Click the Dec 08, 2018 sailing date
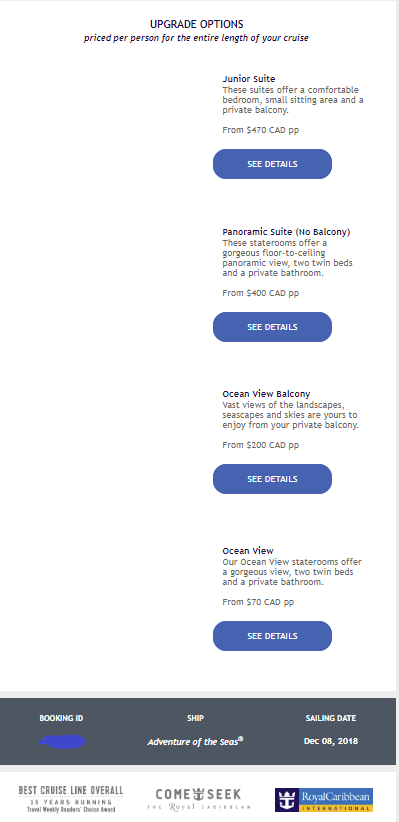Screen dimensions: 399x822 click(331, 741)
